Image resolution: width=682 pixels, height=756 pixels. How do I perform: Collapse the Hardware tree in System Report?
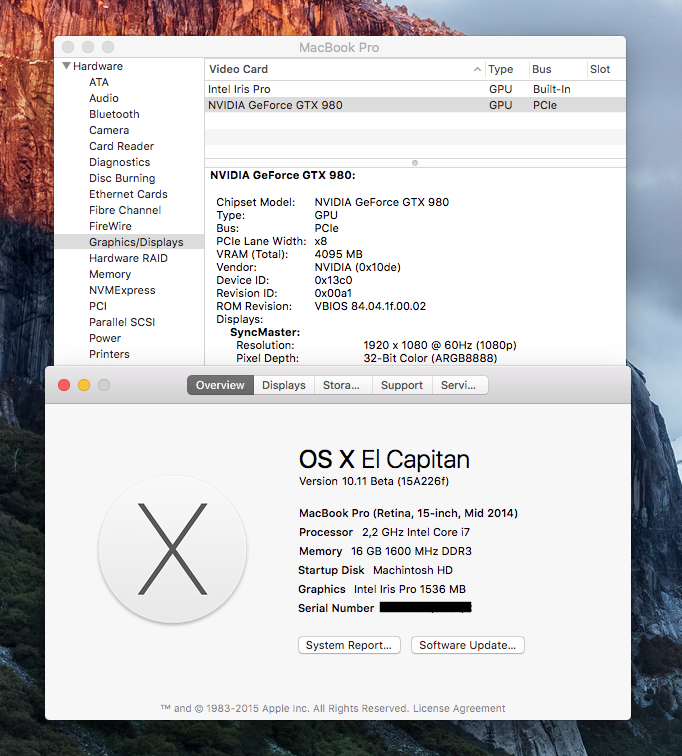(67, 66)
